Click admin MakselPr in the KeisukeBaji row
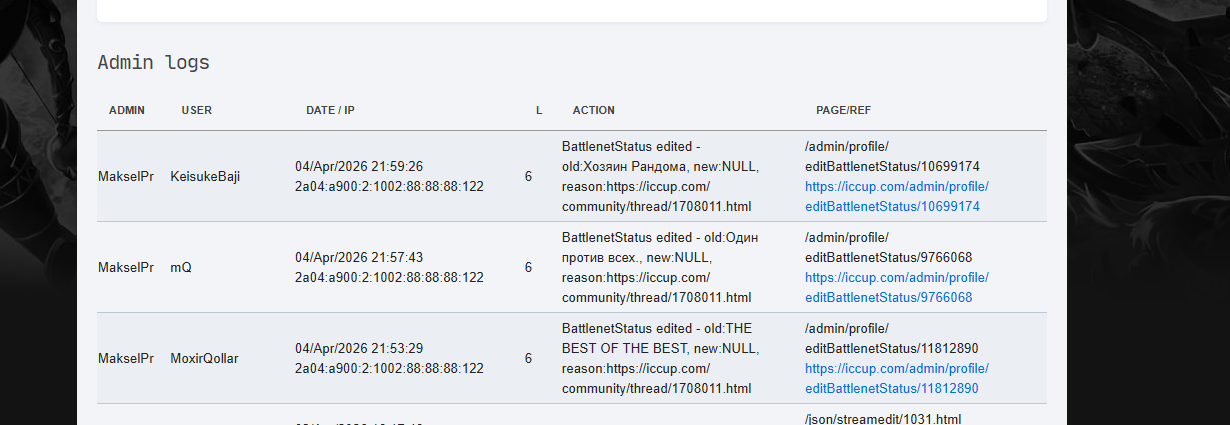 (126, 176)
